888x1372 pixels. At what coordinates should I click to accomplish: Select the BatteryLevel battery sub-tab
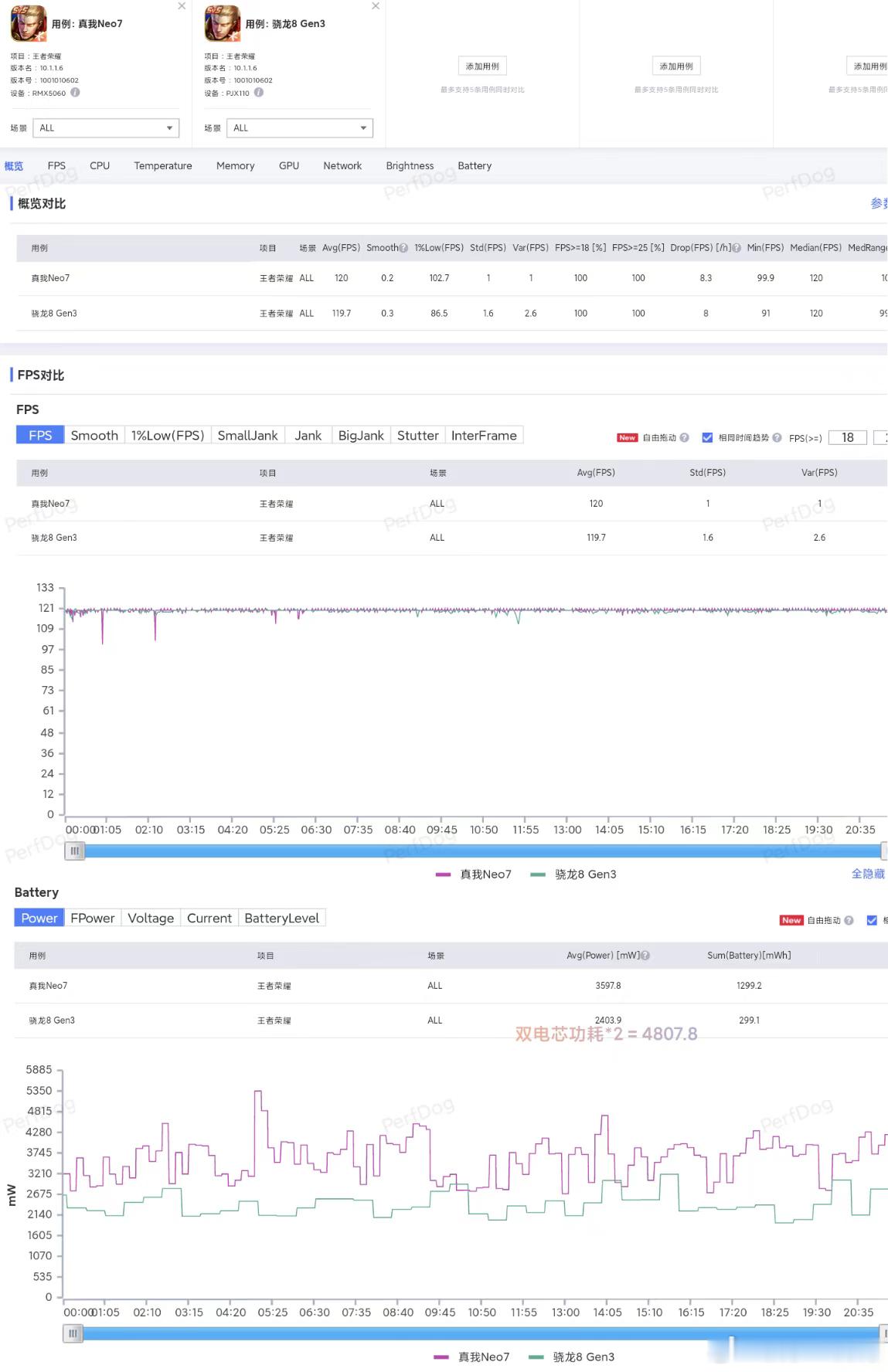click(x=281, y=919)
